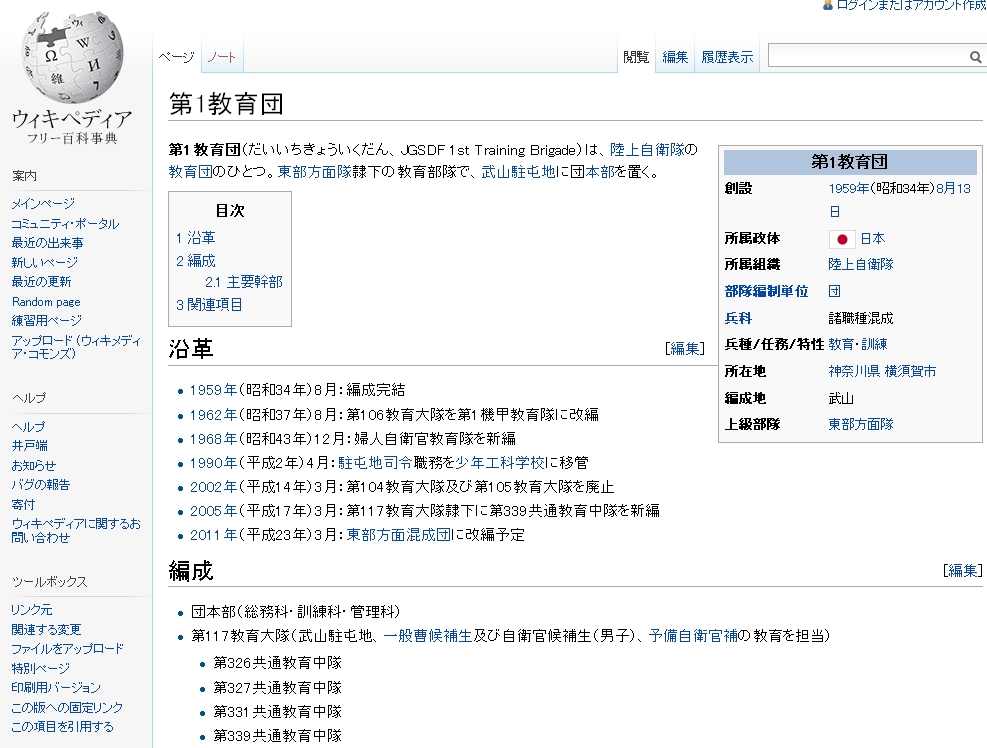Go to メインページ in sidebar
Viewport: 987px width, 748px height.
coord(43,203)
